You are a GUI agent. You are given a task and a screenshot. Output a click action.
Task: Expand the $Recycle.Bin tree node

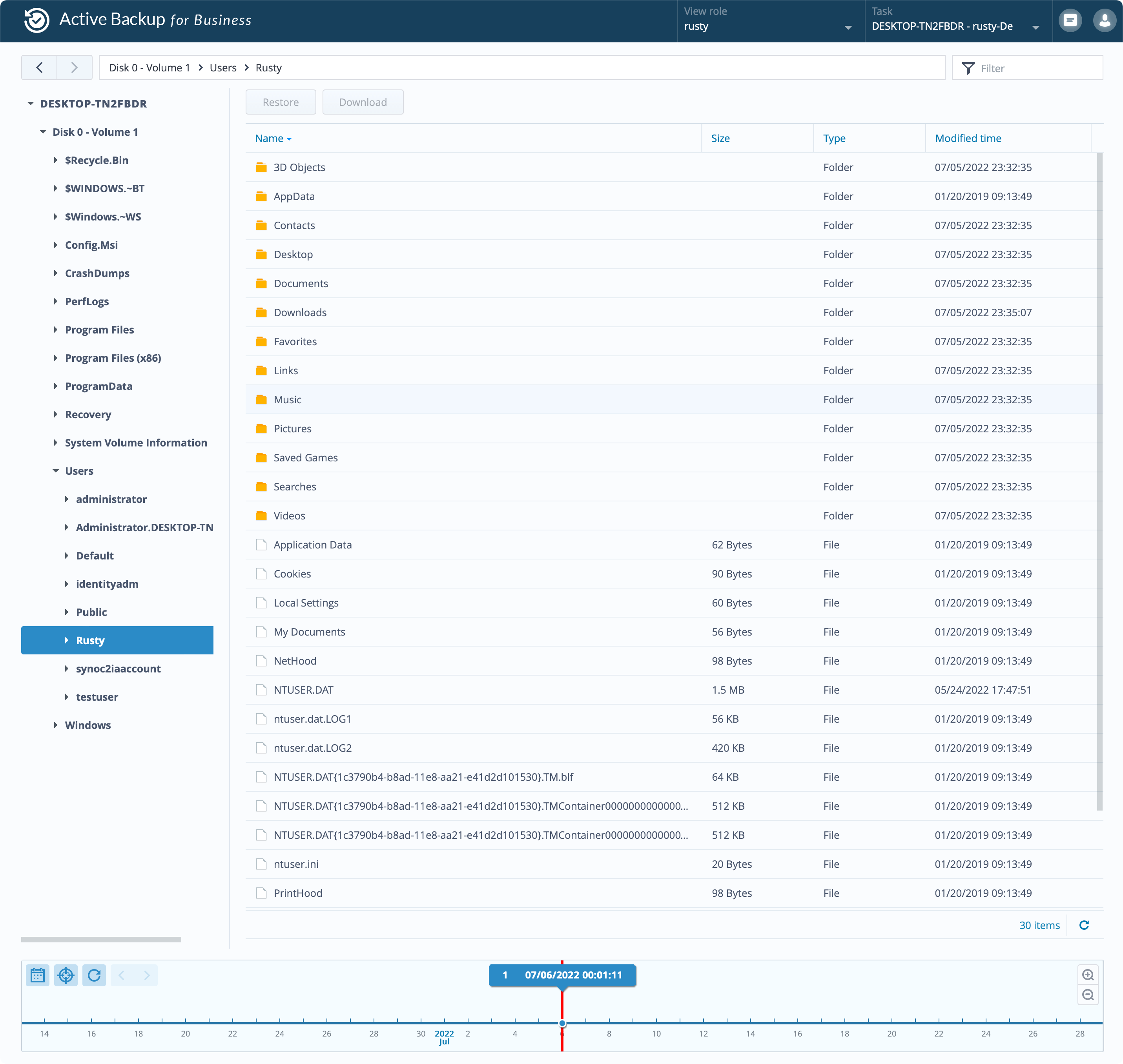(x=56, y=160)
